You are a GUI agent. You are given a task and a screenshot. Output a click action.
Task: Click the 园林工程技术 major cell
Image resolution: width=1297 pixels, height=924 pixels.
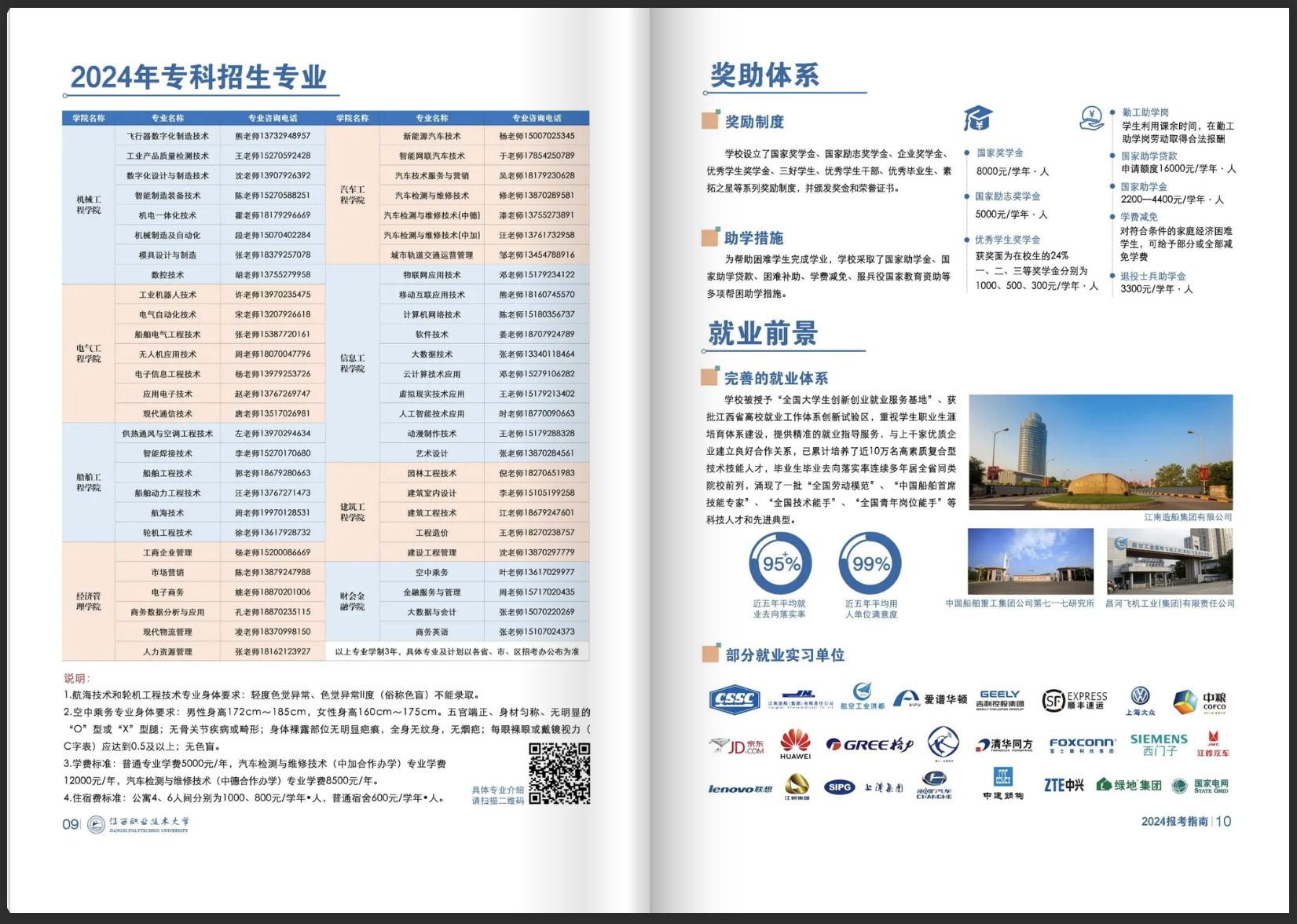431,473
